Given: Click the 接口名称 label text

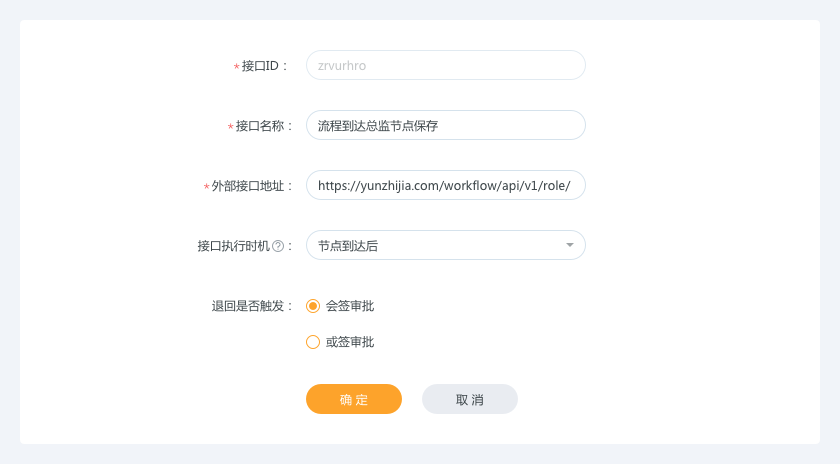Looking at the screenshot, I should pyautogui.click(x=260, y=126).
